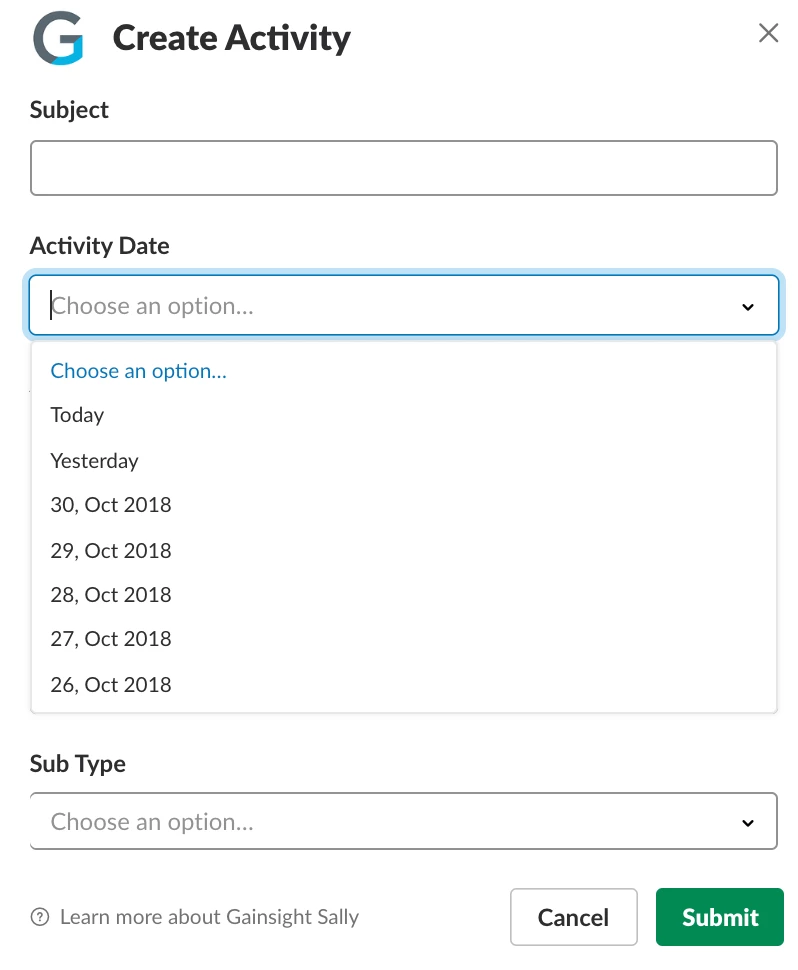This screenshot has height=970, width=798.
Task: Focus the Subject input field
Action: (403, 168)
